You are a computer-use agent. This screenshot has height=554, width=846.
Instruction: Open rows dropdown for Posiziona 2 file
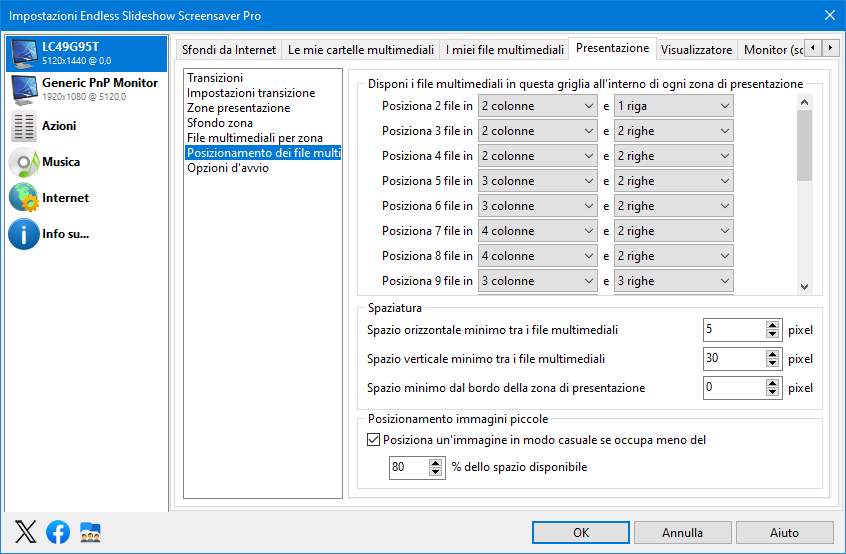[673, 106]
